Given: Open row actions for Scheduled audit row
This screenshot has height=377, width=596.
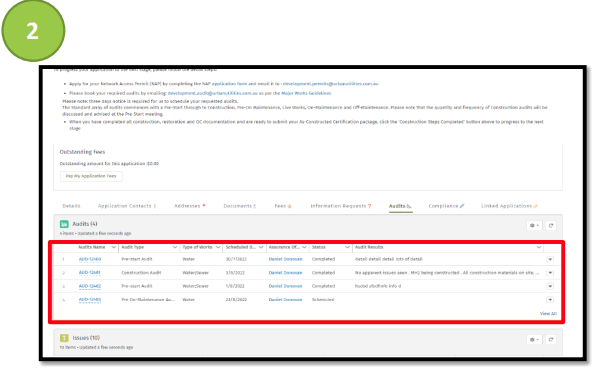Looking at the screenshot, I should click(x=550, y=300).
